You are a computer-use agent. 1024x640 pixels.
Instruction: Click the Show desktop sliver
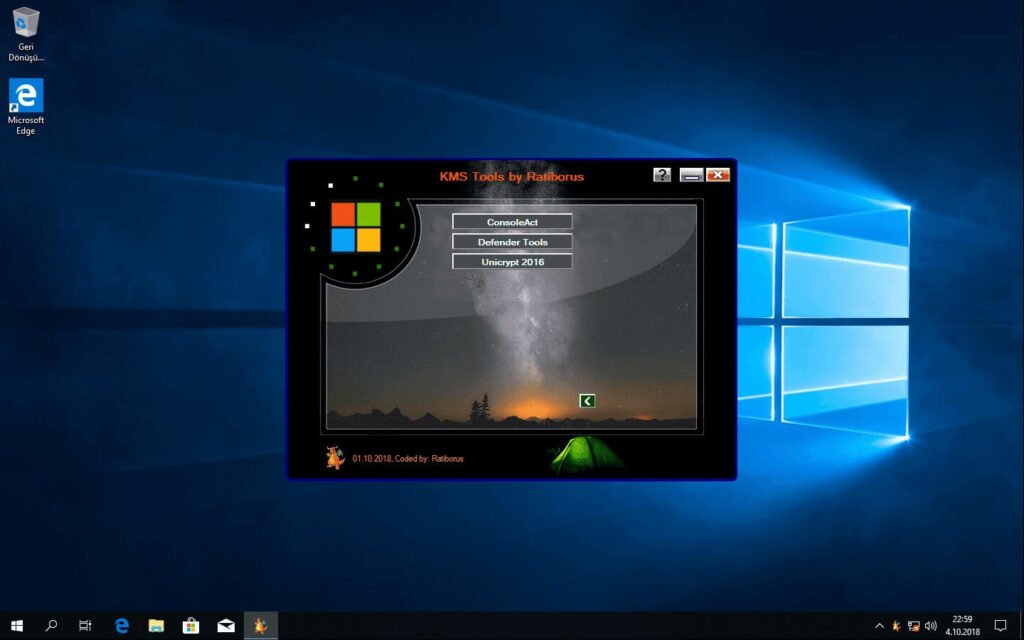[x=1021, y=626]
